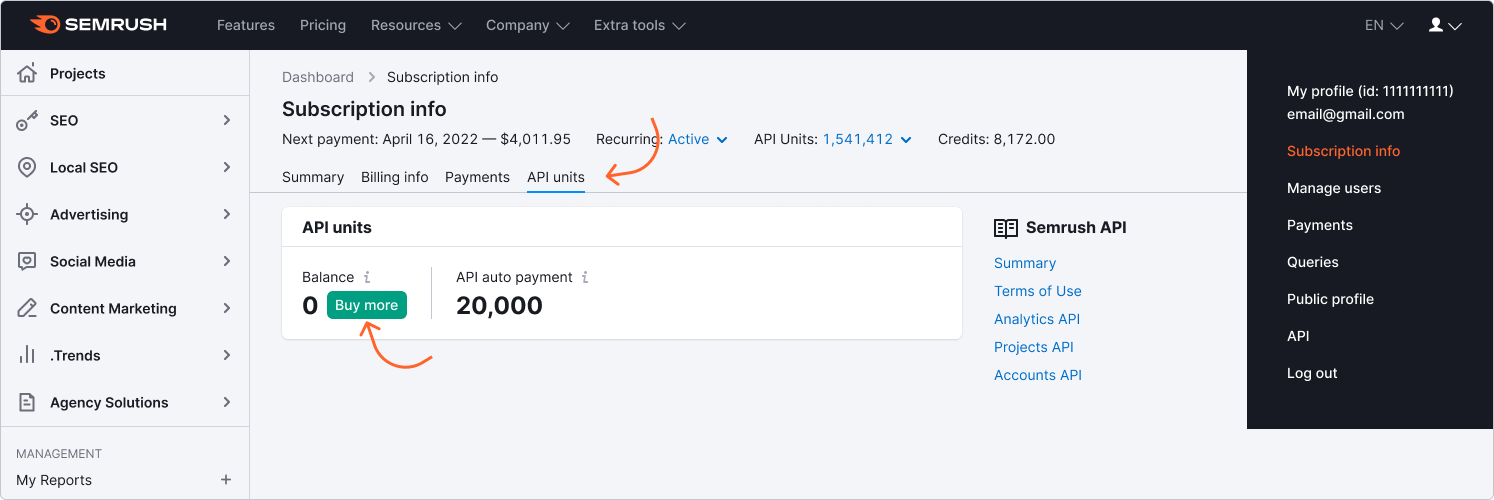Click My profile (id: 1111111111)
This screenshot has width=1494, height=500.
coord(1370,91)
